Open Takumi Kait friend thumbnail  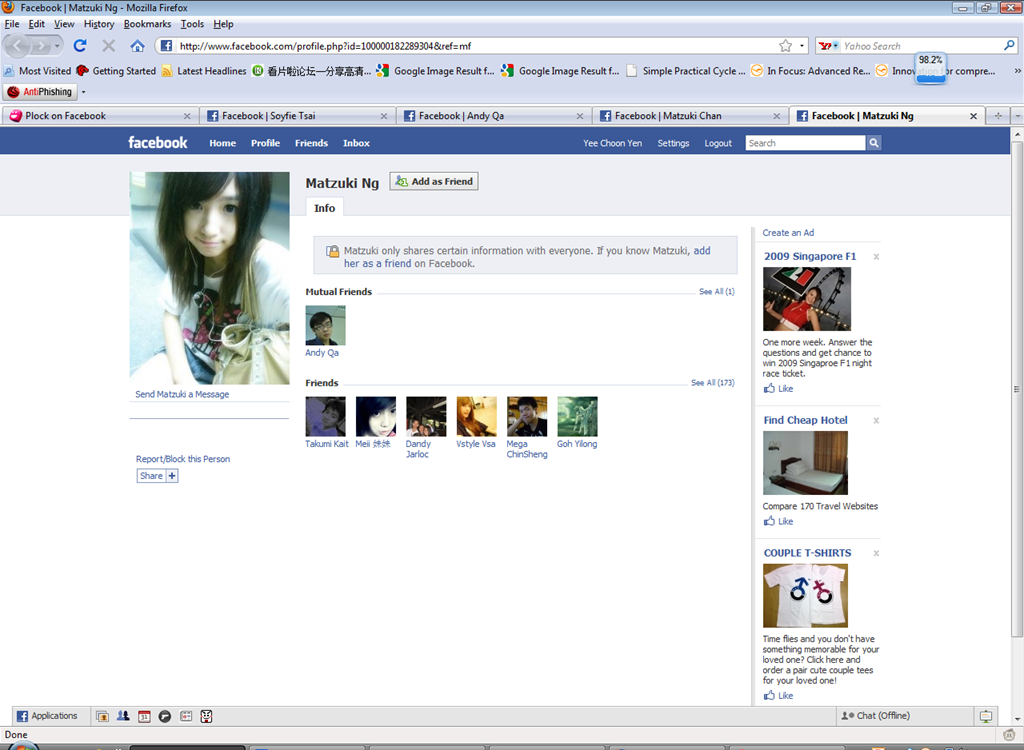pos(325,416)
